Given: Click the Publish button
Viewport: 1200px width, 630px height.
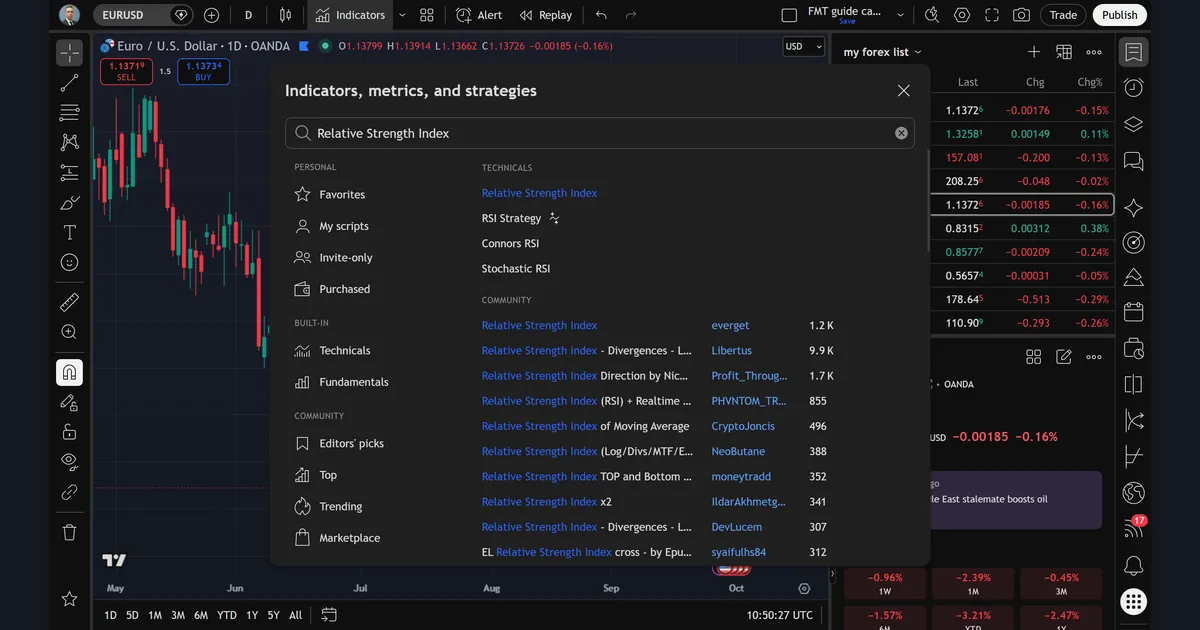Looking at the screenshot, I should pos(1120,15).
